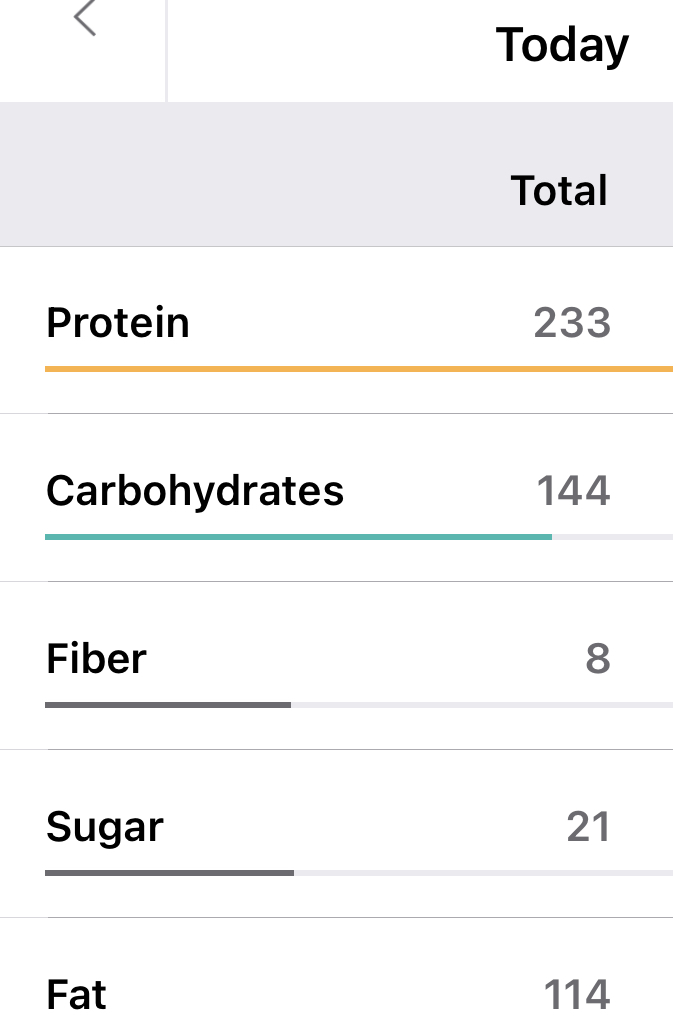Screen dimensions: 673x1034
Task: Tap the Protein total value 233
Action: click(x=572, y=322)
